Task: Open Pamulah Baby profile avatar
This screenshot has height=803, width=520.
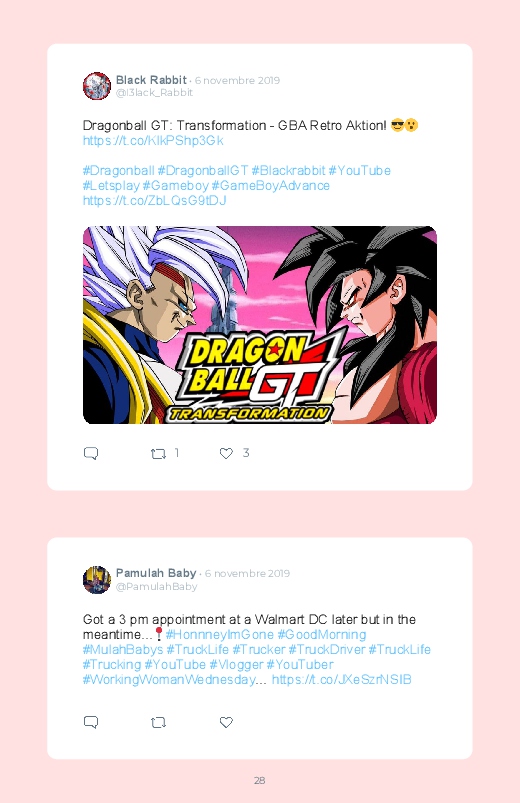Action: (x=97, y=580)
